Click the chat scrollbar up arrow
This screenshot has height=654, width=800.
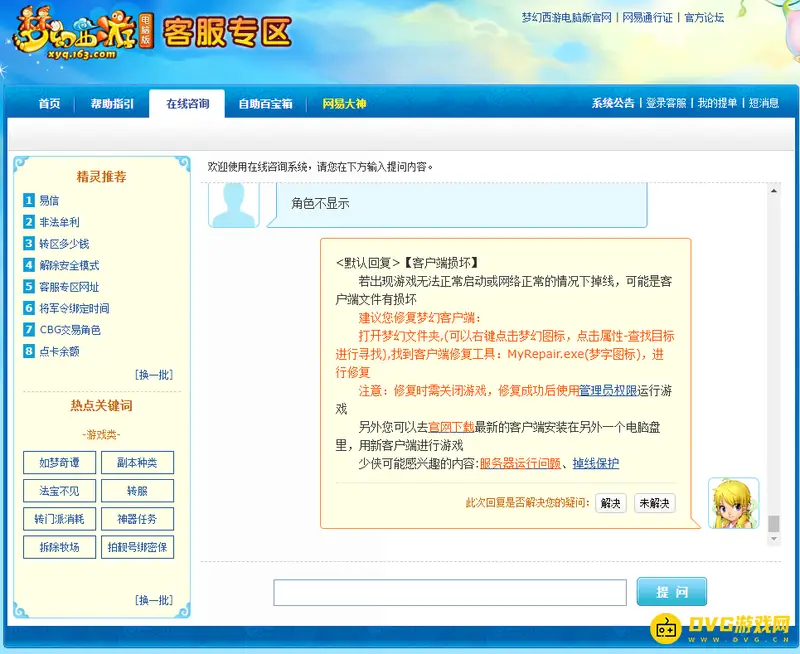[774, 191]
